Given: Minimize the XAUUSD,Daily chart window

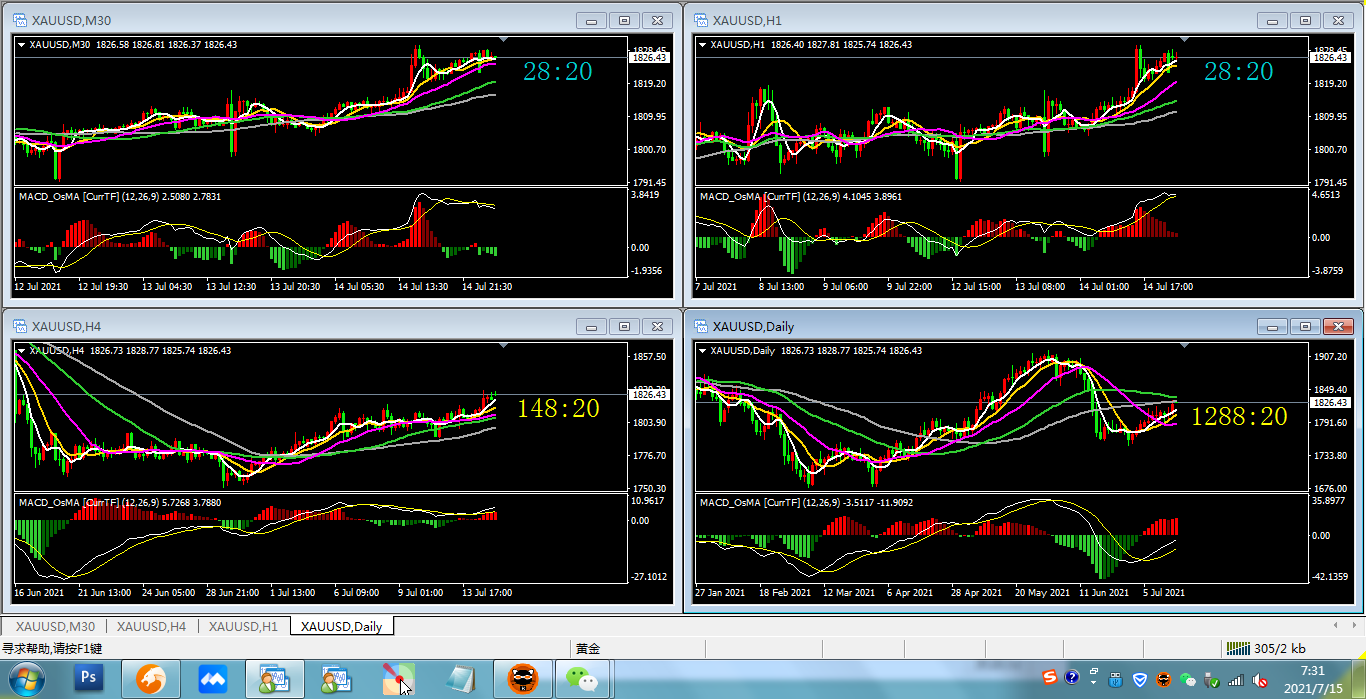Looking at the screenshot, I should 1273,326.
